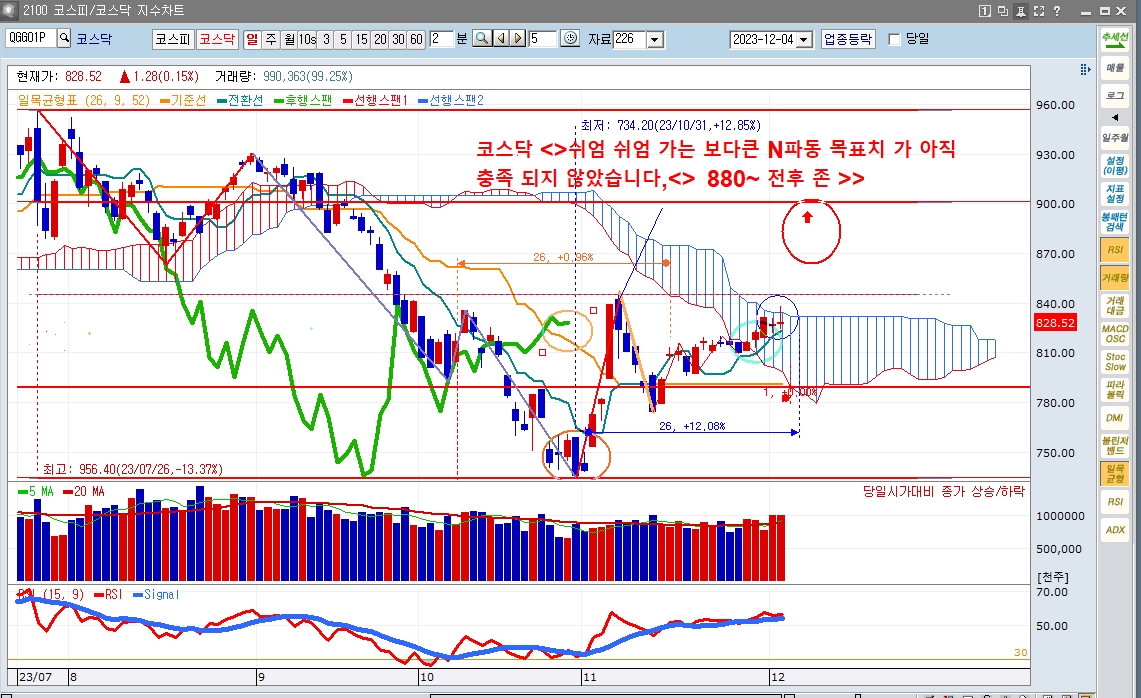Toggle the RSI button above ADX
The width and height of the screenshot is (1141, 698).
click(1115, 501)
